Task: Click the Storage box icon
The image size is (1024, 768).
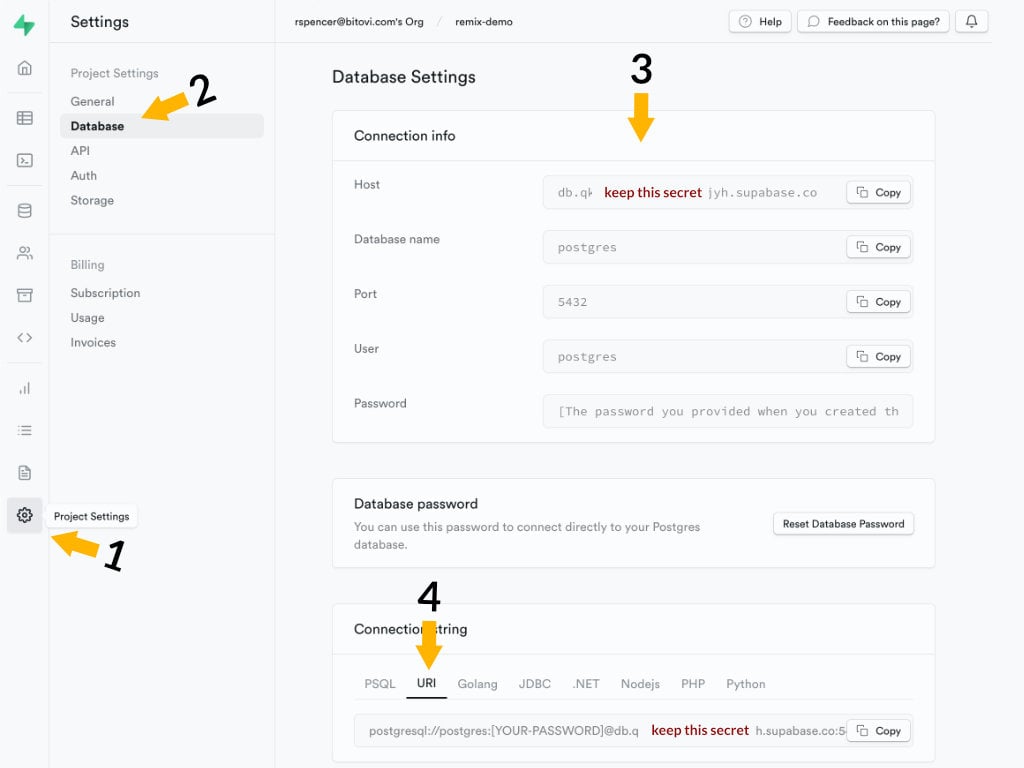Action: [23, 294]
